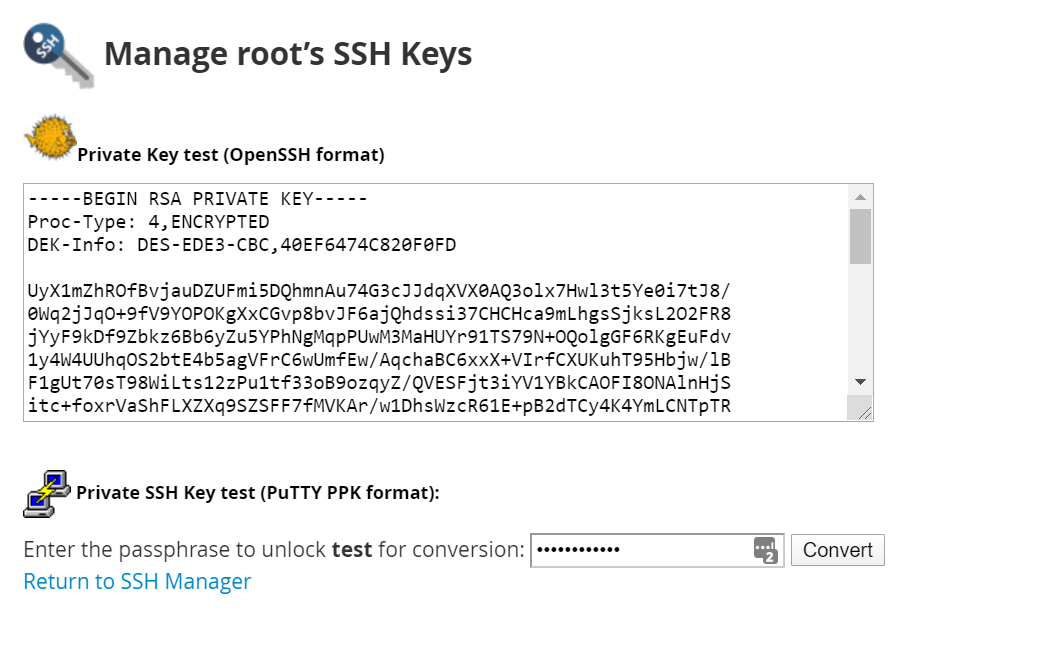Click the Enter the passphrase to unlock label

coord(274,550)
